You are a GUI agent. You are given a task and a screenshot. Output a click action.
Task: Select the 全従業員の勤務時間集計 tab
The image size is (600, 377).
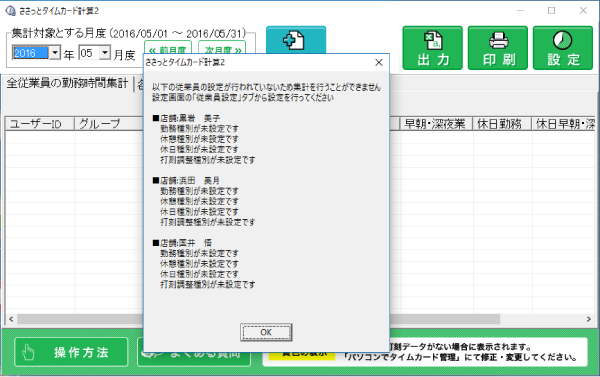tap(67, 83)
